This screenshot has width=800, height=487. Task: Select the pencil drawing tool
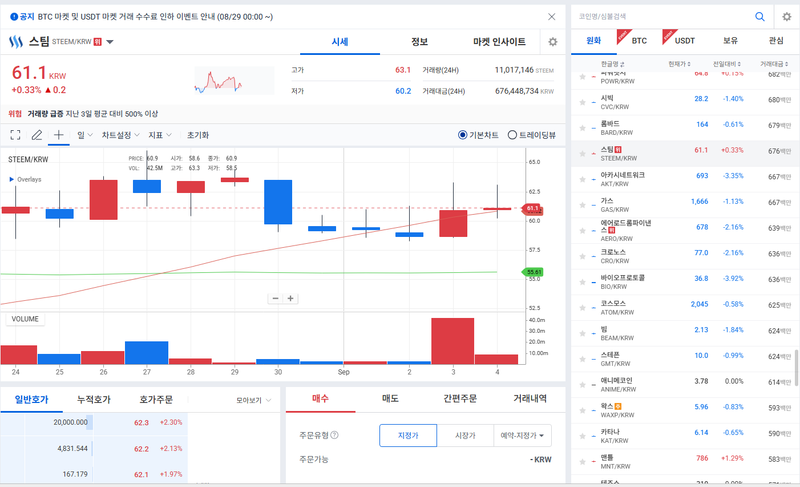37,135
